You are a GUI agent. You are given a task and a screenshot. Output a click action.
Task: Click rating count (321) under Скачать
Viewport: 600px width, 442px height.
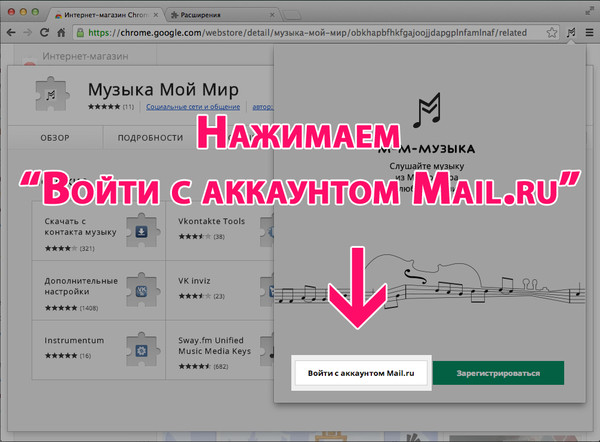tap(87, 248)
